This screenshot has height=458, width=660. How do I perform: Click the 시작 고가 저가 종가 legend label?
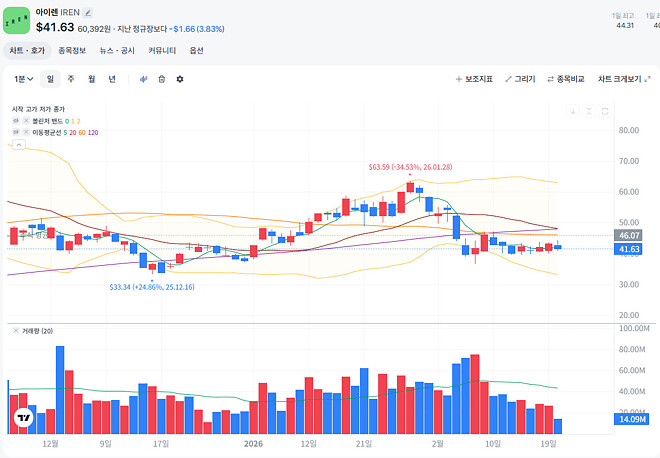38,109
